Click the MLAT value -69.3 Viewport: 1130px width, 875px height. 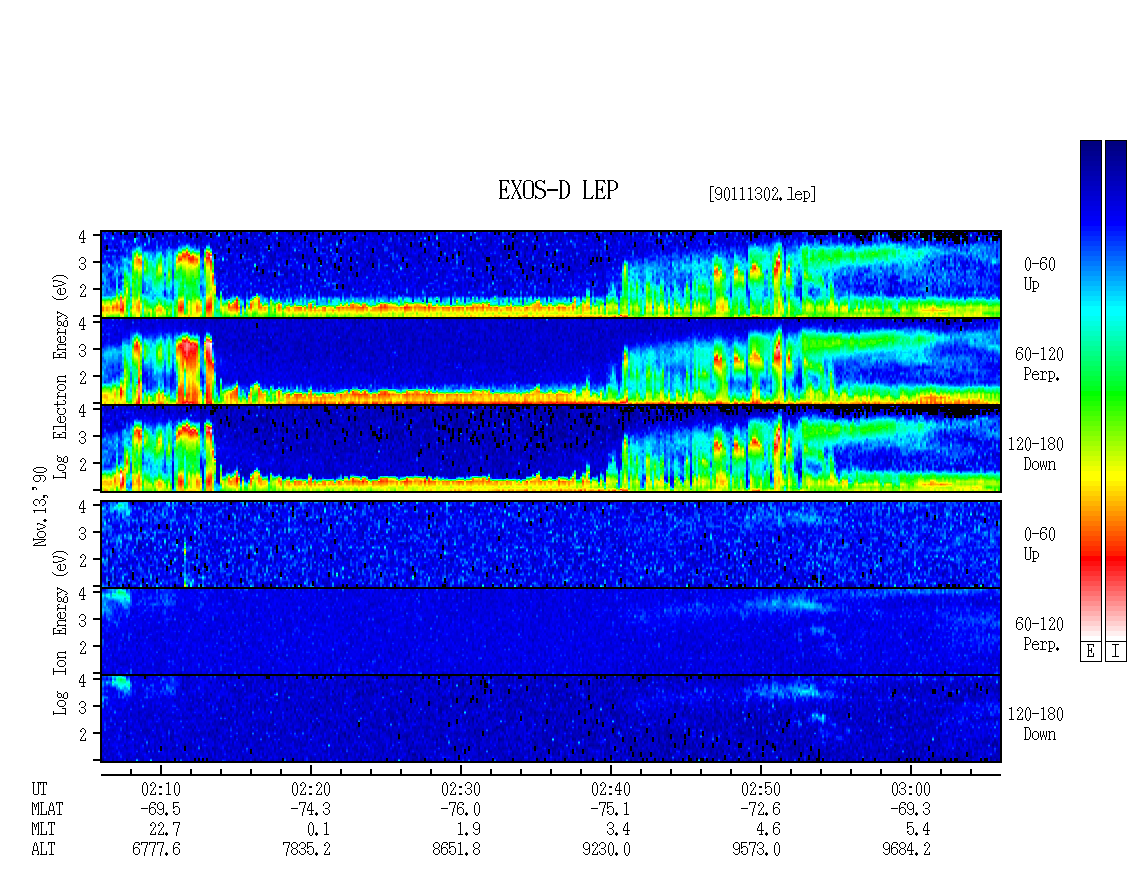[910, 809]
